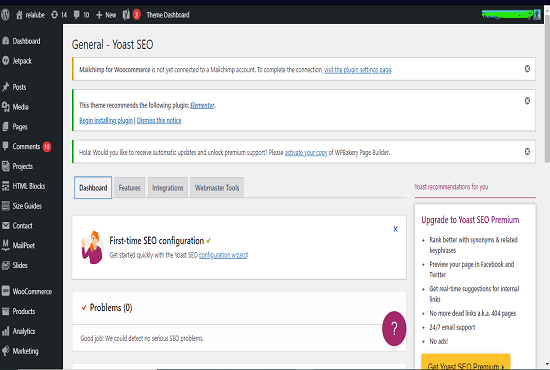The width and height of the screenshot is (550, 370).
Task: Open the 14 pending updates icon
Action: click(x=54, y=15)
